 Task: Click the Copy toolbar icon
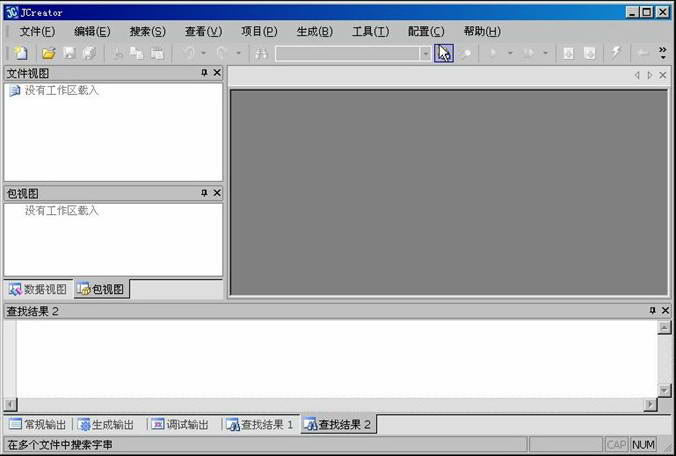(137, 53)
